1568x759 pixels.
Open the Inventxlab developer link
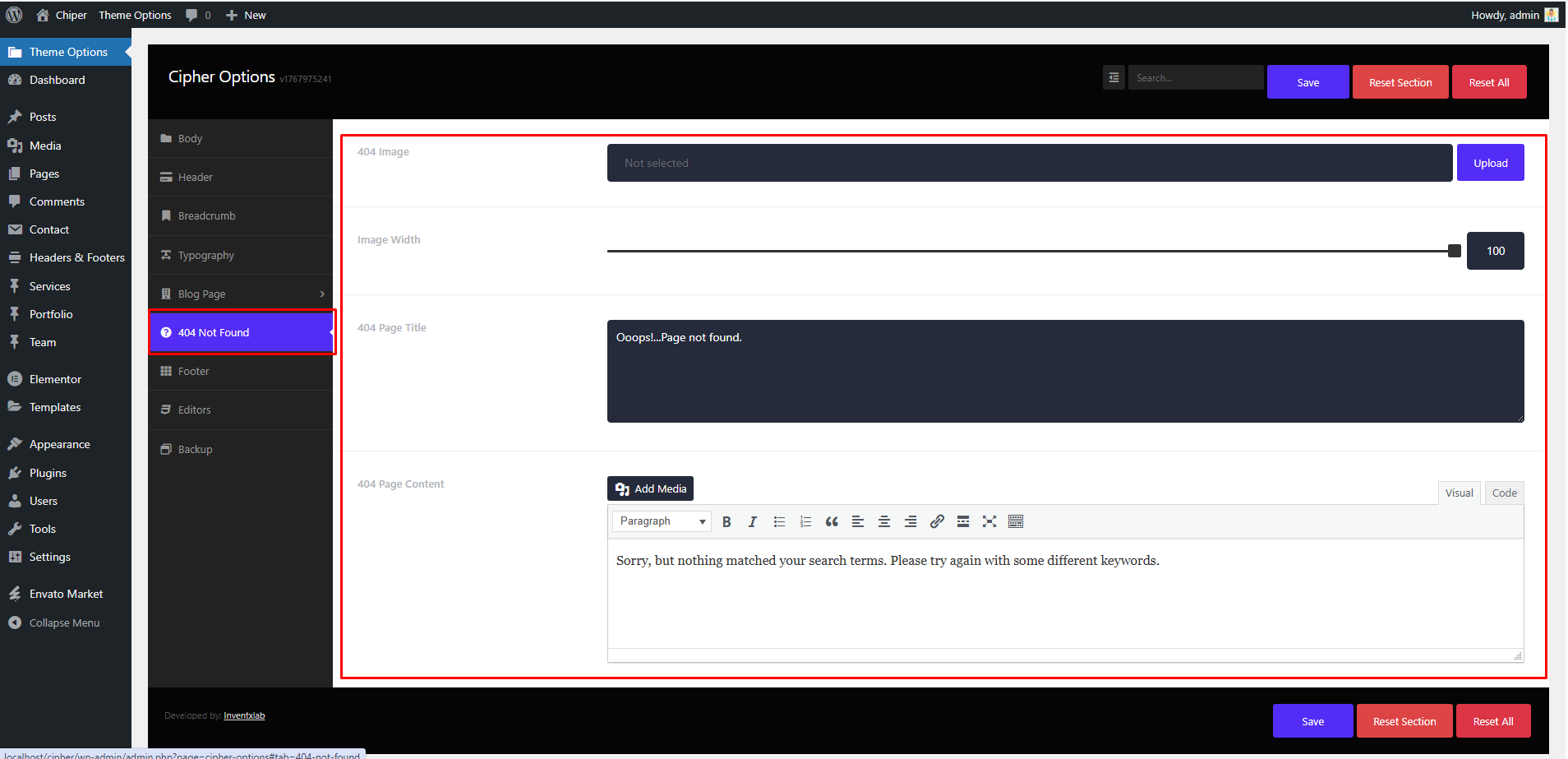244,715
